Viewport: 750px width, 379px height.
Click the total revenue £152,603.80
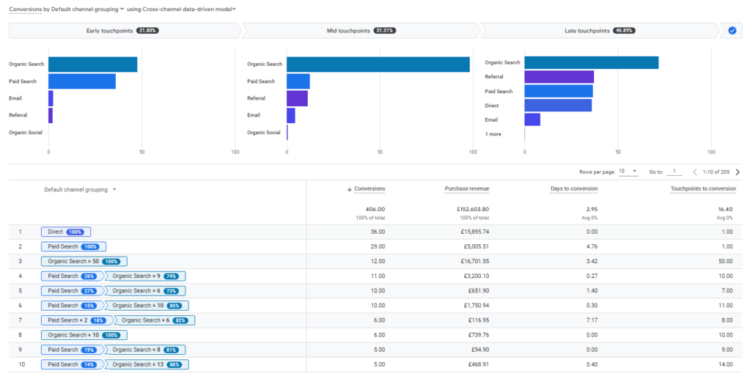click(x=473, y=210)
